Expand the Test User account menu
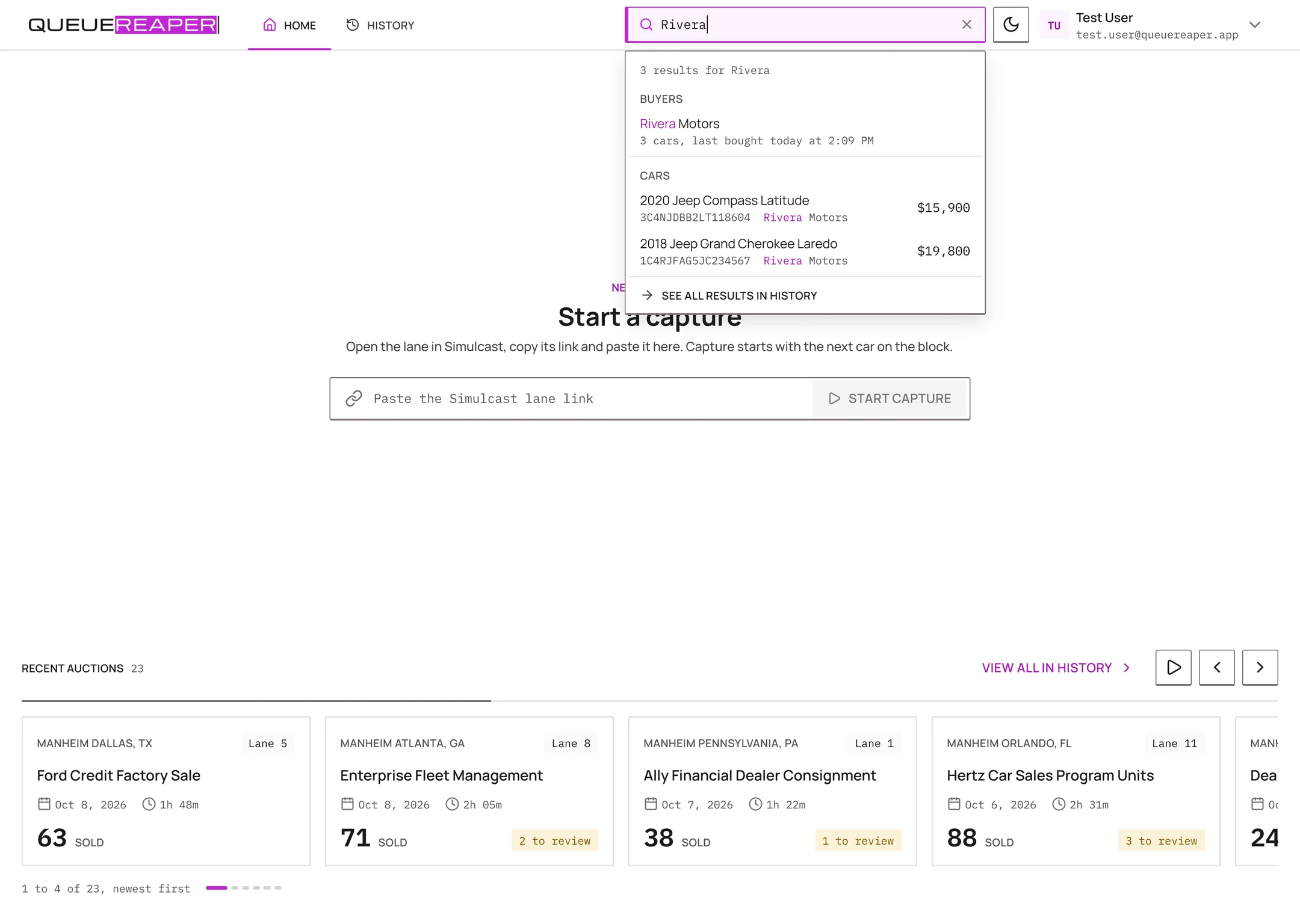This screenshot has height=924, width=1300. click(1255, 25)
